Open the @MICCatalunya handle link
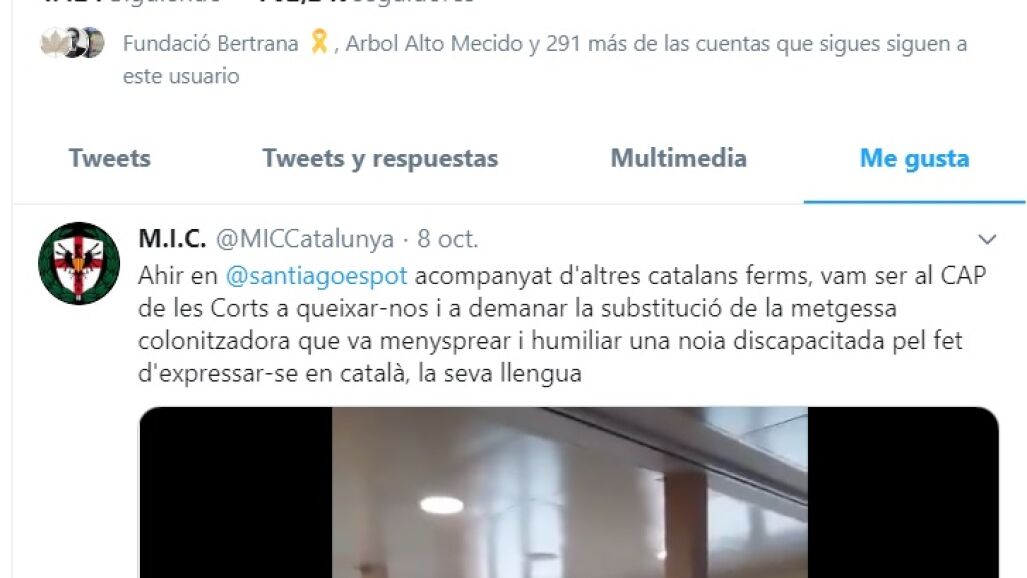Image resolution: width=1027 pixels, height=578 pixels. tap(305, 239)
